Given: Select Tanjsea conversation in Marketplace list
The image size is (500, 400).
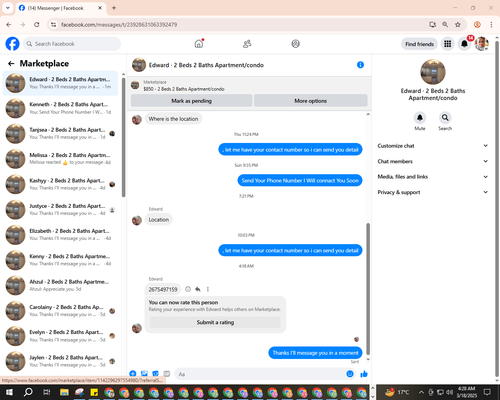Looking at the screenshot, I should click(60, 134).
